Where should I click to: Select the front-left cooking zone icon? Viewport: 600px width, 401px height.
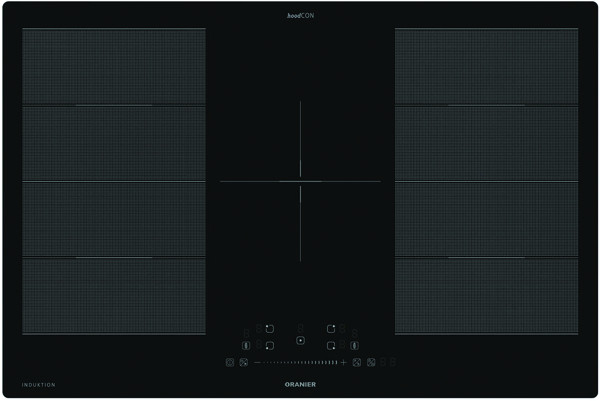pos(269,345)
